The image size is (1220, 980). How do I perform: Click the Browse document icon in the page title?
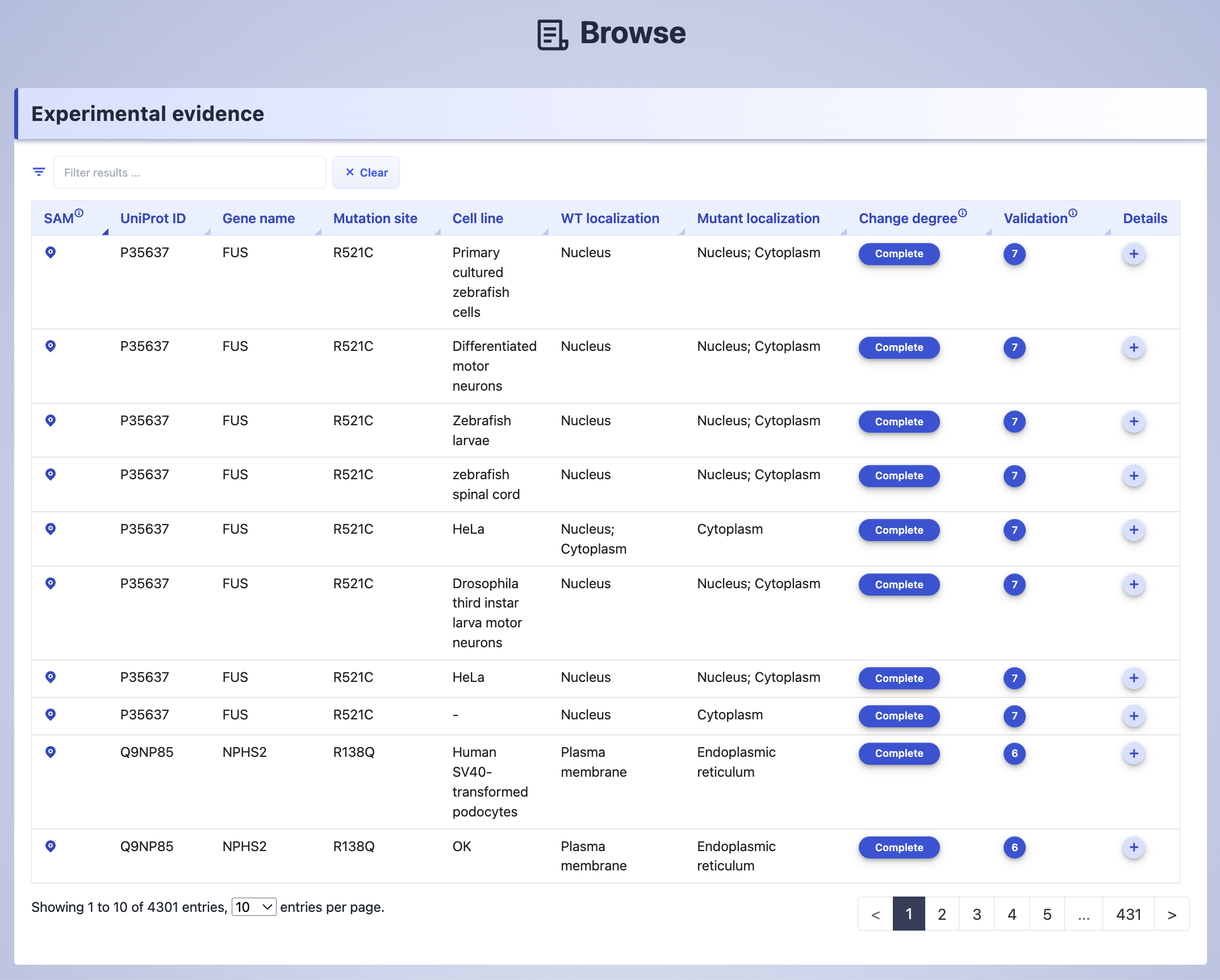(553, 35)
